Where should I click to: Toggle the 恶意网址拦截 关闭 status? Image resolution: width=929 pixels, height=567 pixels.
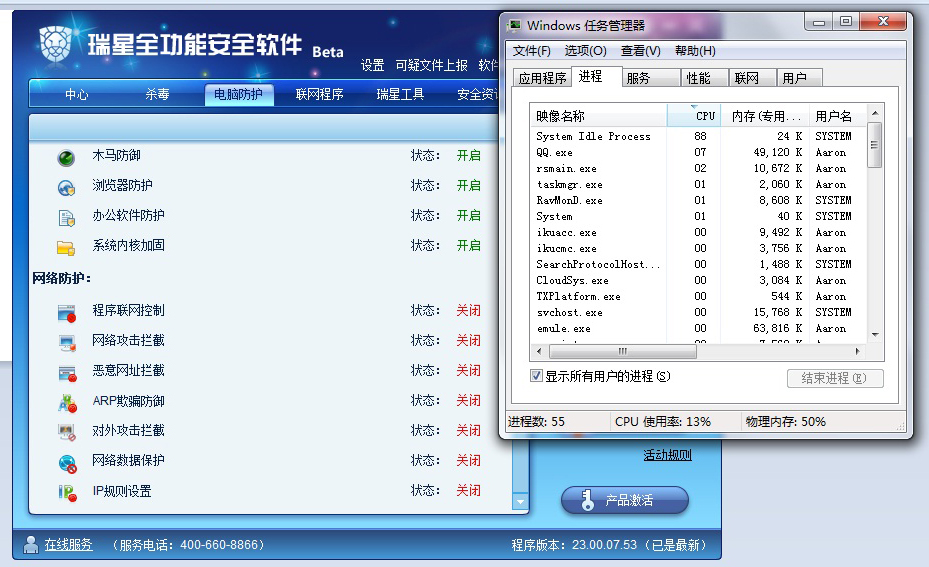coord(468,371)
